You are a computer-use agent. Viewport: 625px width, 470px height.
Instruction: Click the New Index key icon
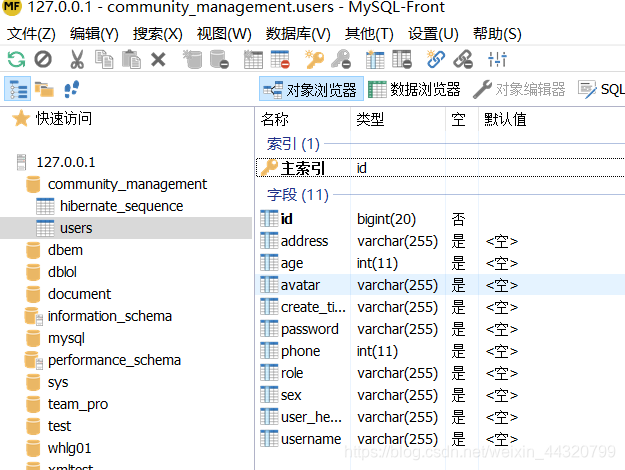[314, 60]
